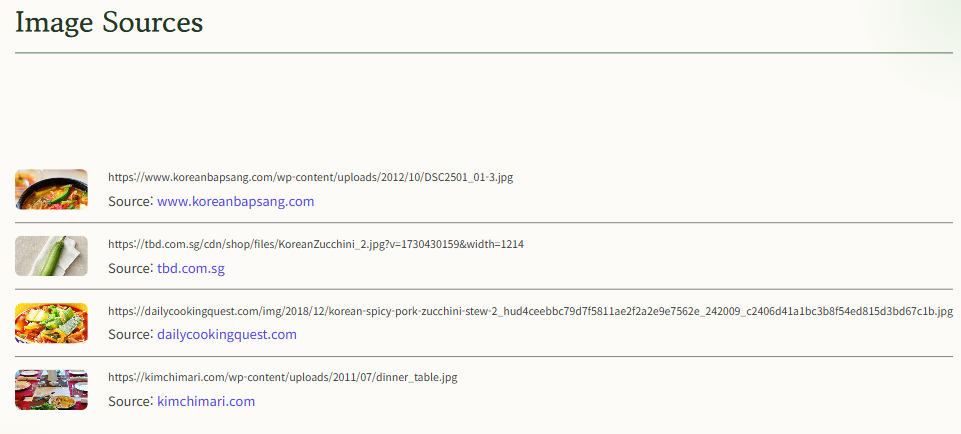
Task: Open the Korean zucchini thumbnail image
Action: pyautogui.click(x=51, y=256)
